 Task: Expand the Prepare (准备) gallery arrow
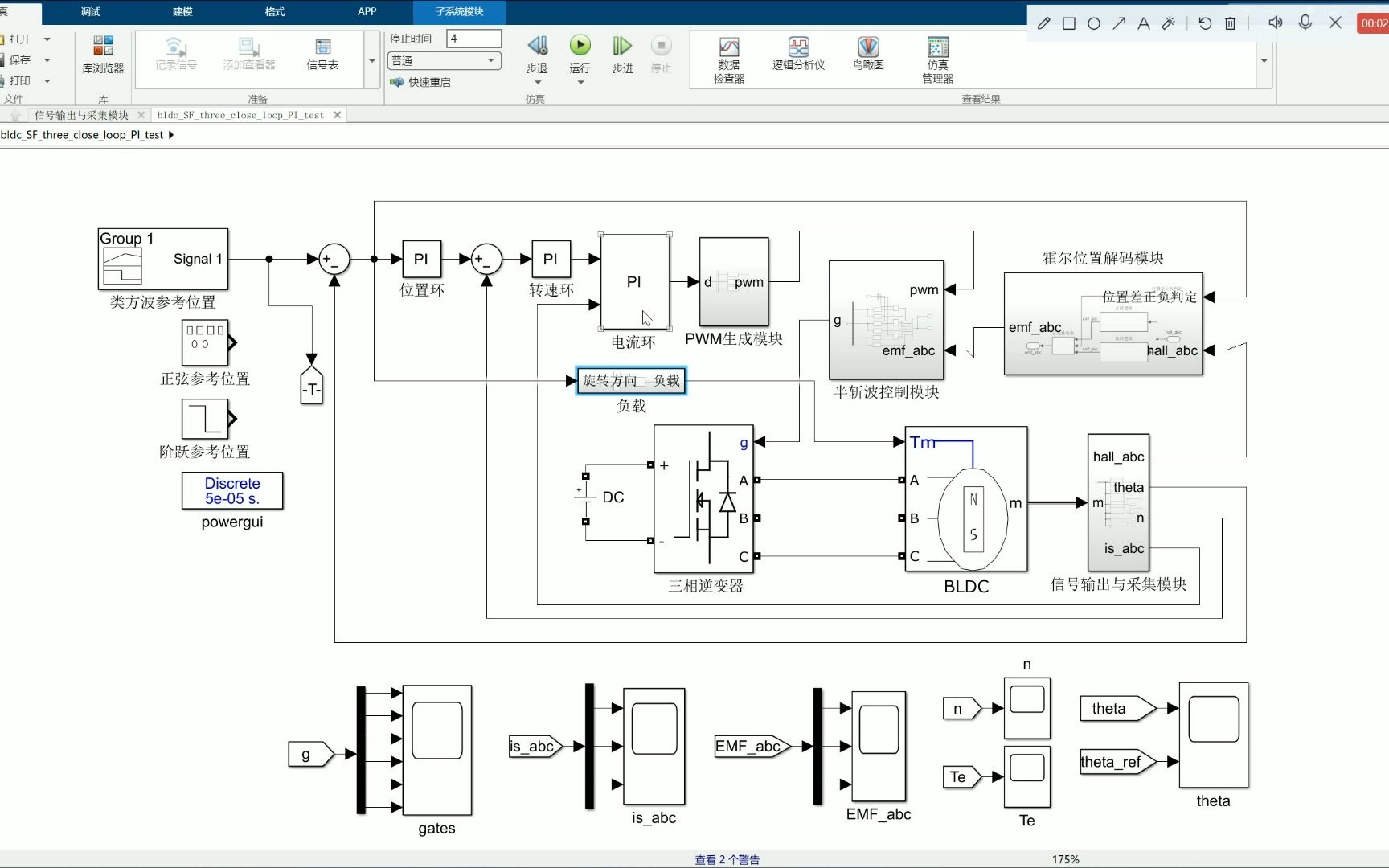point(371,60)
